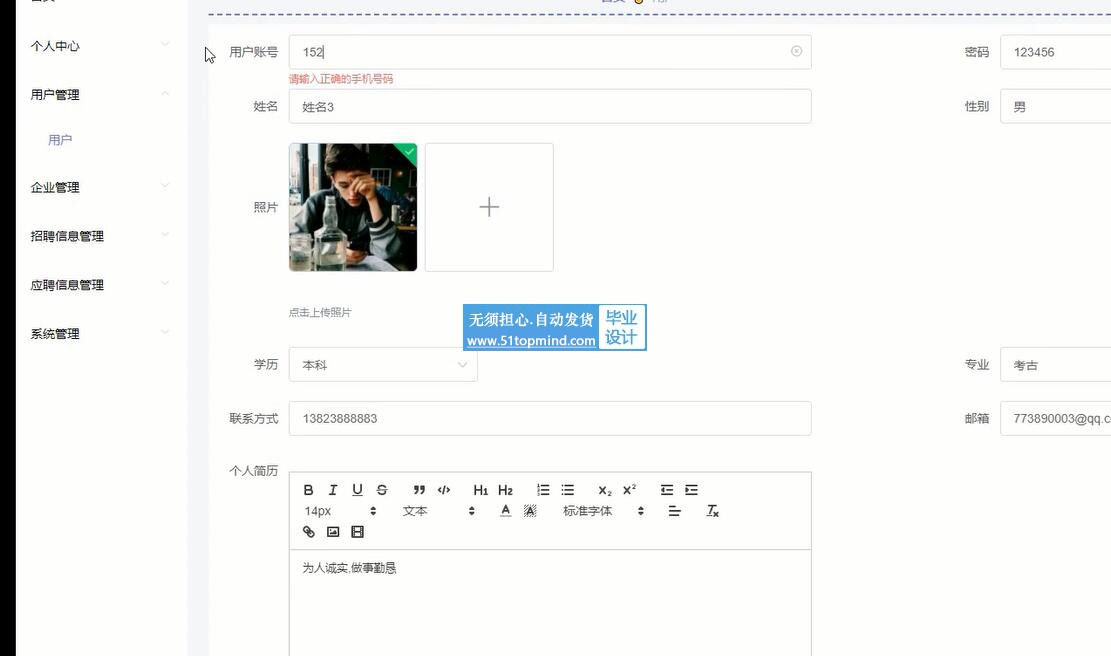Click the uploaded photo thumbnail
The width and height of the screenshot is (1111, 656).
pos(353,207)
